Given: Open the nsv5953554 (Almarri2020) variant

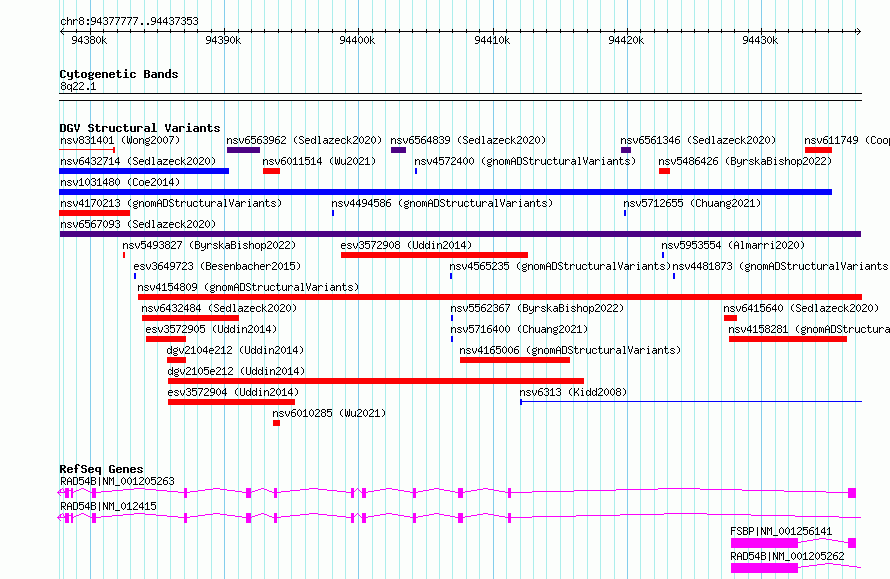Looking at the screenshot, I should point(733,245).
